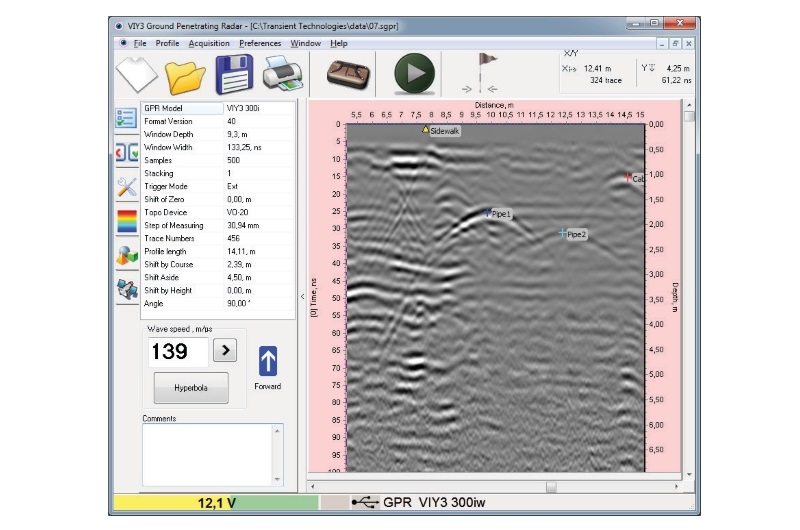The image size is (800, 530).
Task: Click the 3D shapes sidebar icon
Action: point(127,255)
